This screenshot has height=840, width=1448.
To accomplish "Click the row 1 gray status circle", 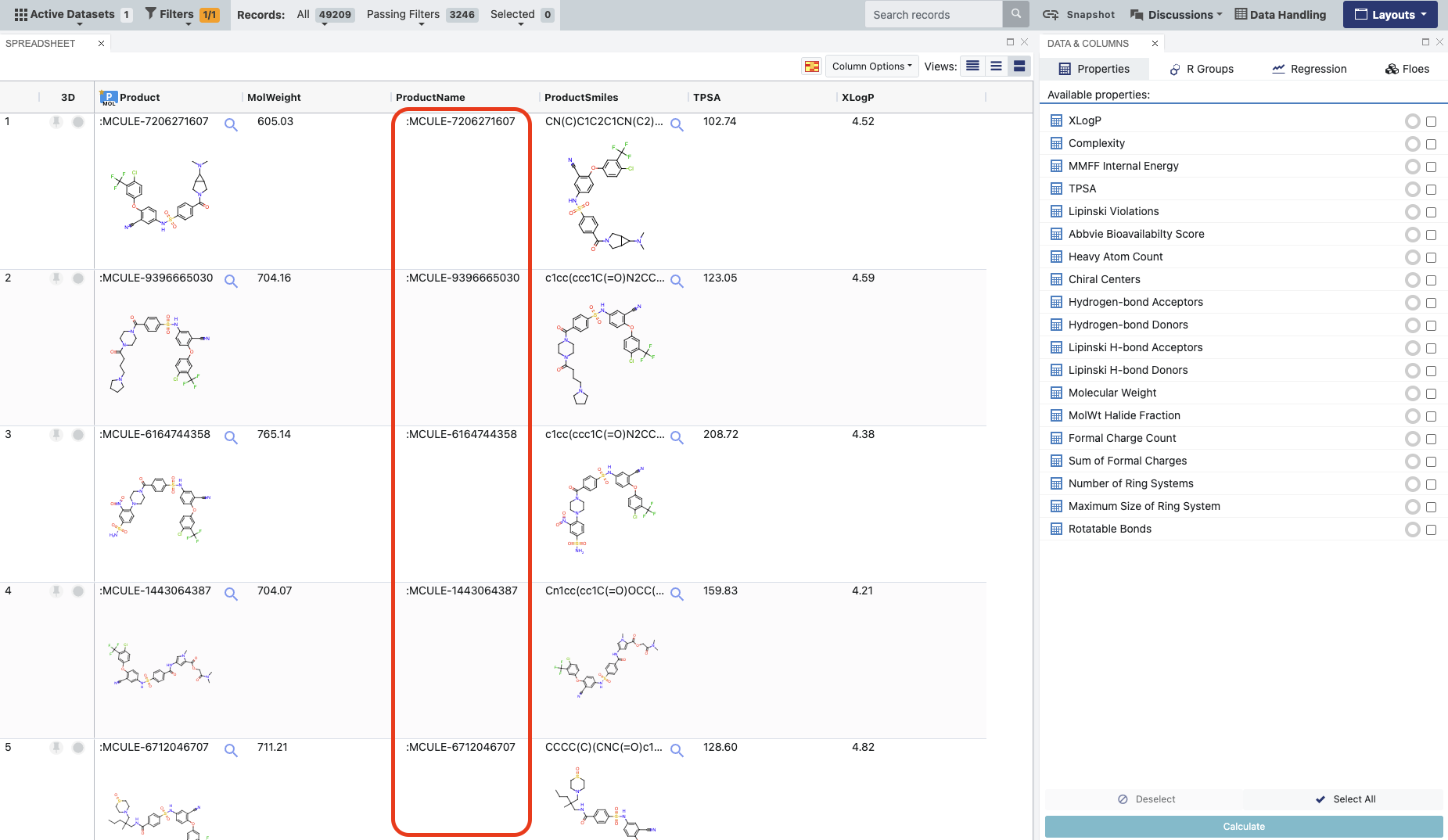I will [x=78, y=122].
